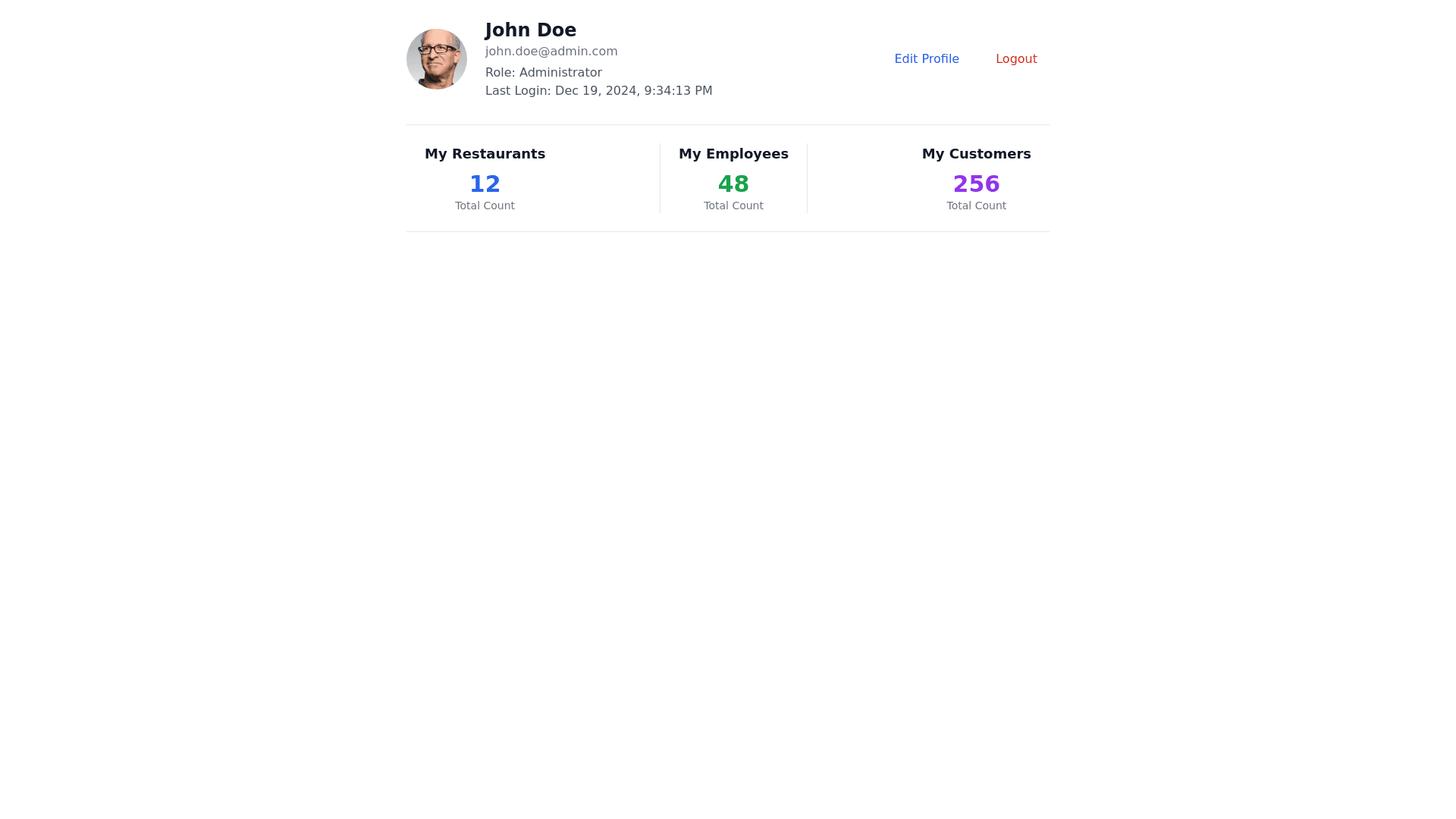Open the My Restaurants heading
The width and height of the screenshot is (1456, 819).
(x=485, y=154)
